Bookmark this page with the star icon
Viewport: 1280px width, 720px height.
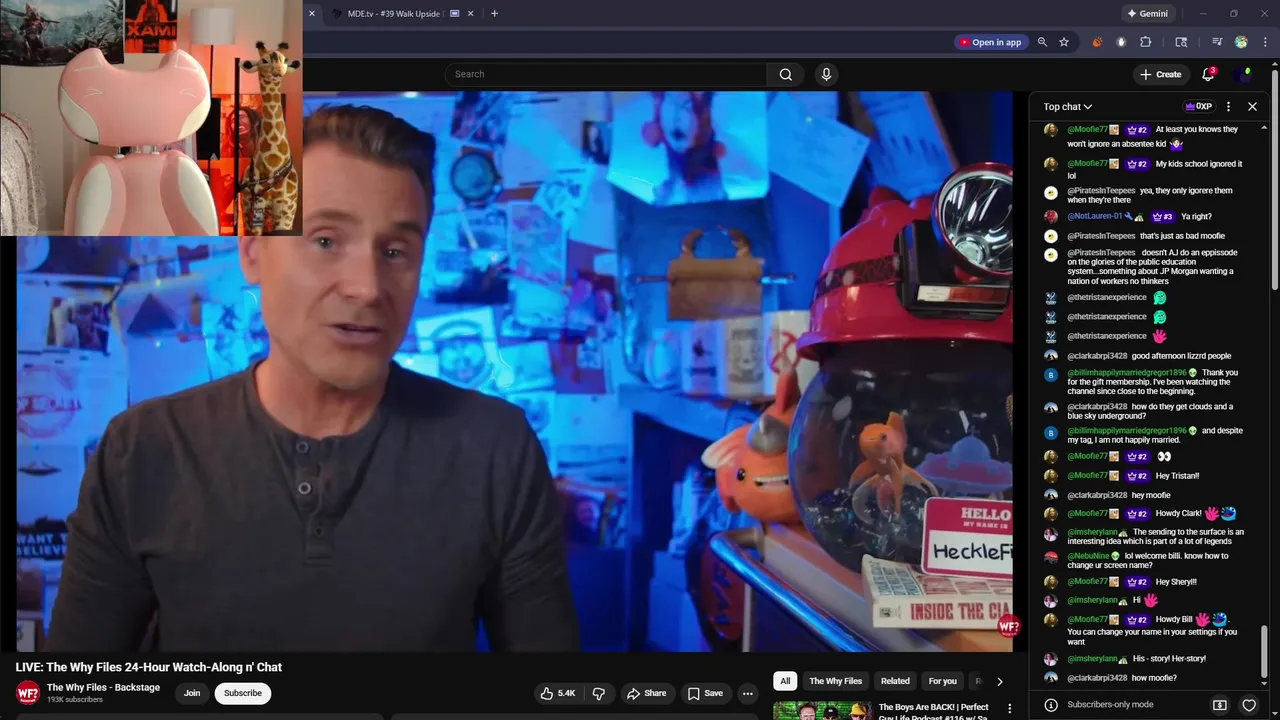[1064, 42]
